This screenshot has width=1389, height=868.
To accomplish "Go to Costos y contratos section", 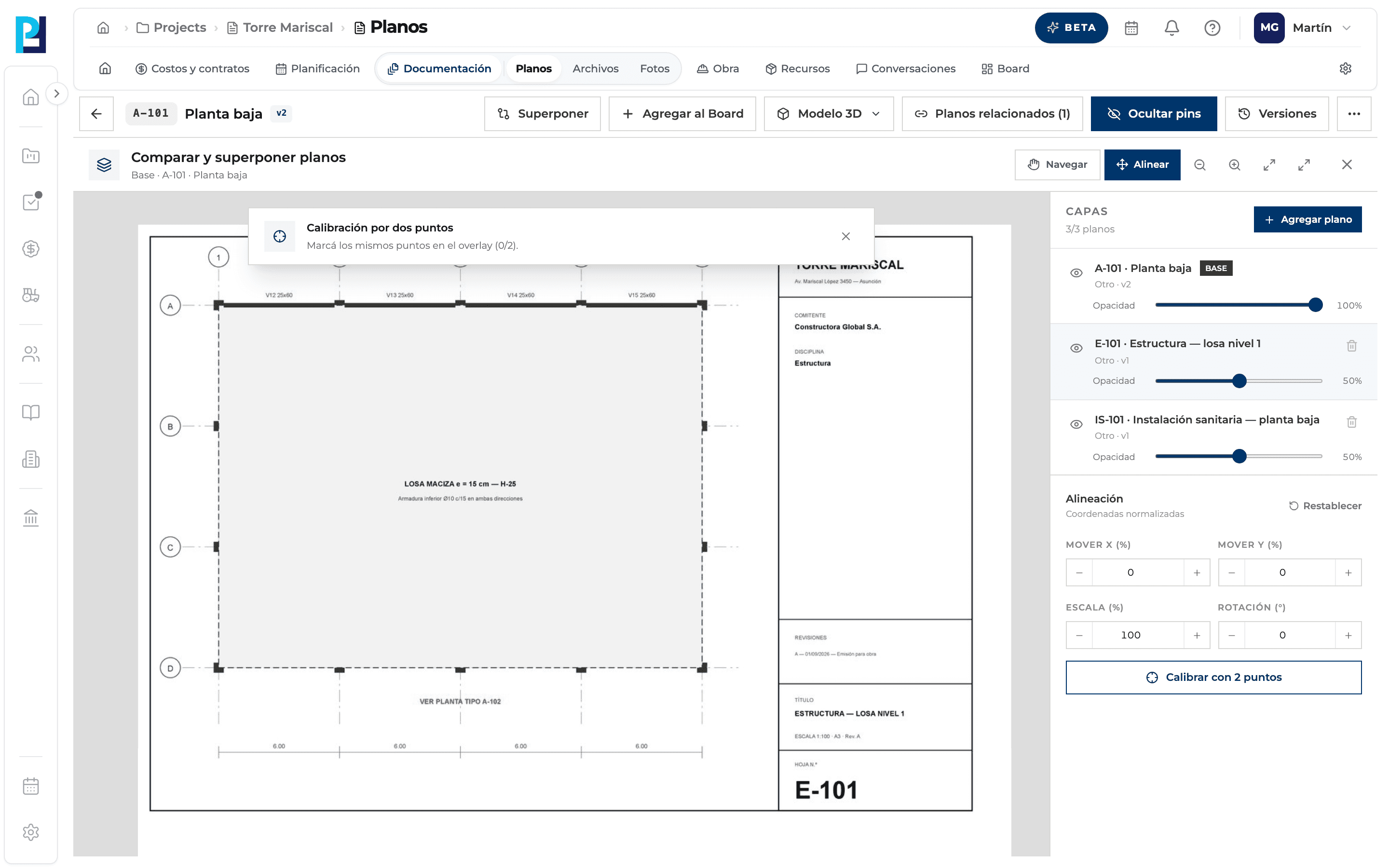I will [x=192, y=68].
